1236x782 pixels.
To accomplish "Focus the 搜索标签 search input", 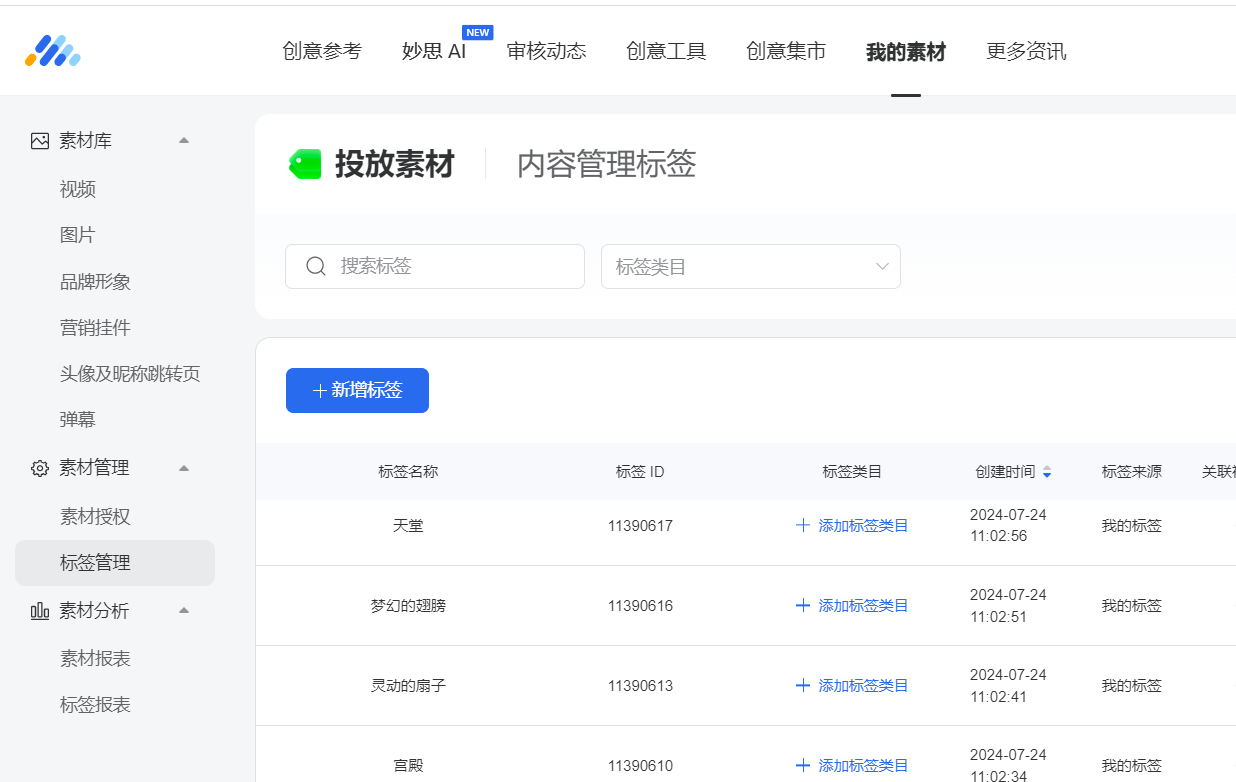I will click(435, 267).
